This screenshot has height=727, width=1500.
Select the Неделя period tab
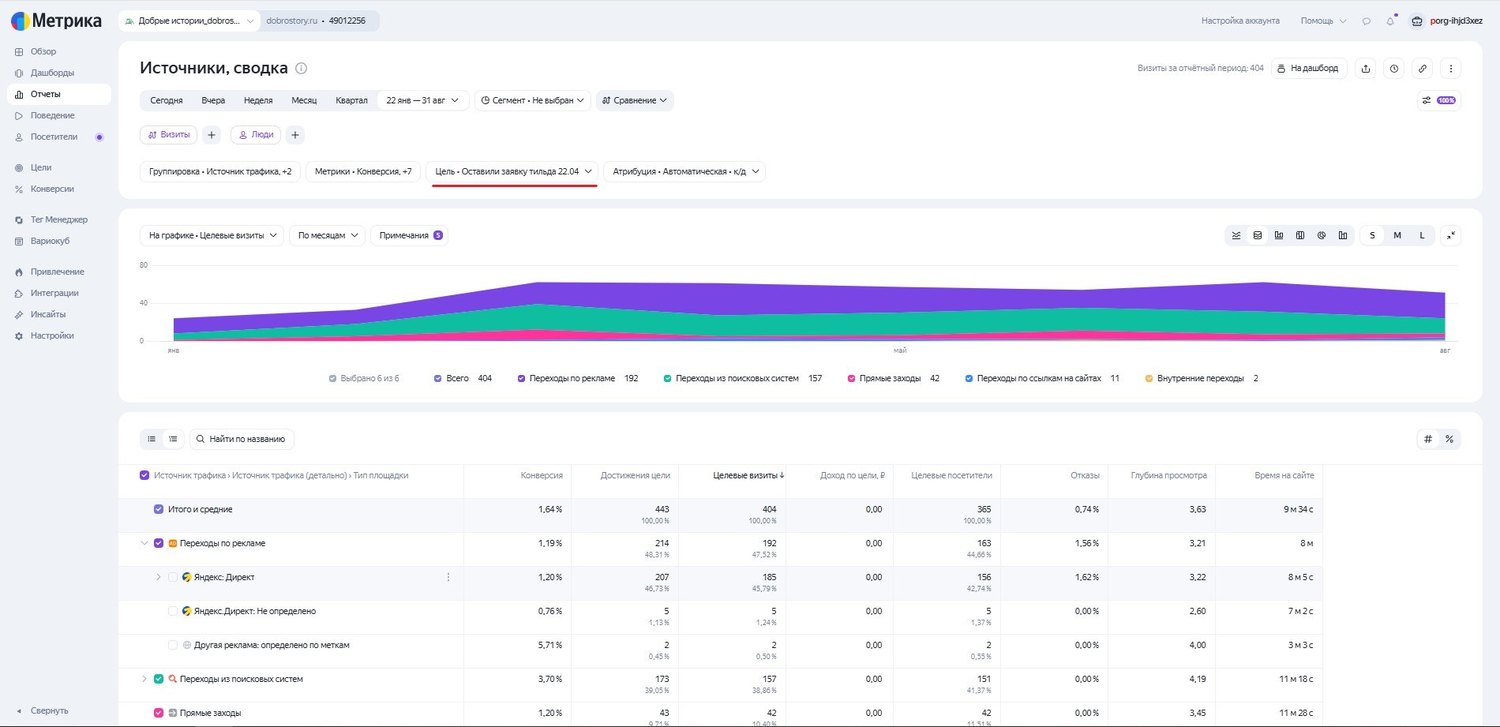coord(258,100)
